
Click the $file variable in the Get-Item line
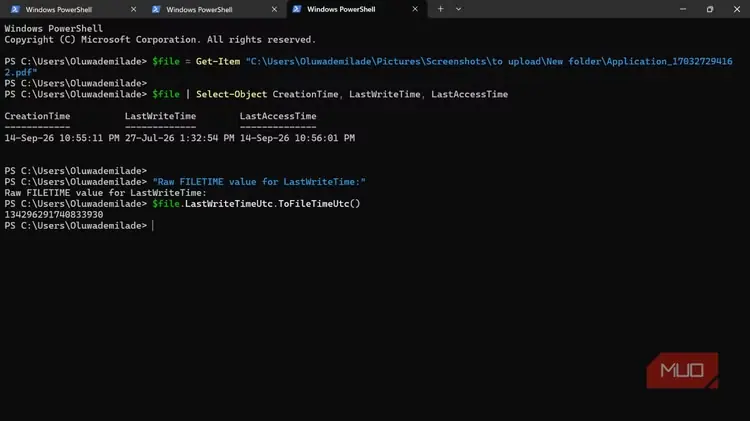165,61
